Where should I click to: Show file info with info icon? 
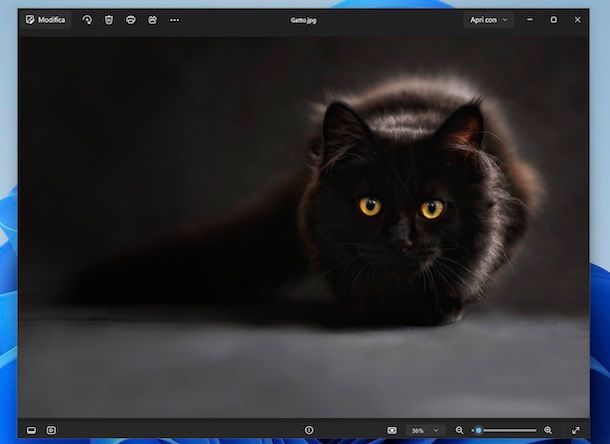click(x=309, y=430)
